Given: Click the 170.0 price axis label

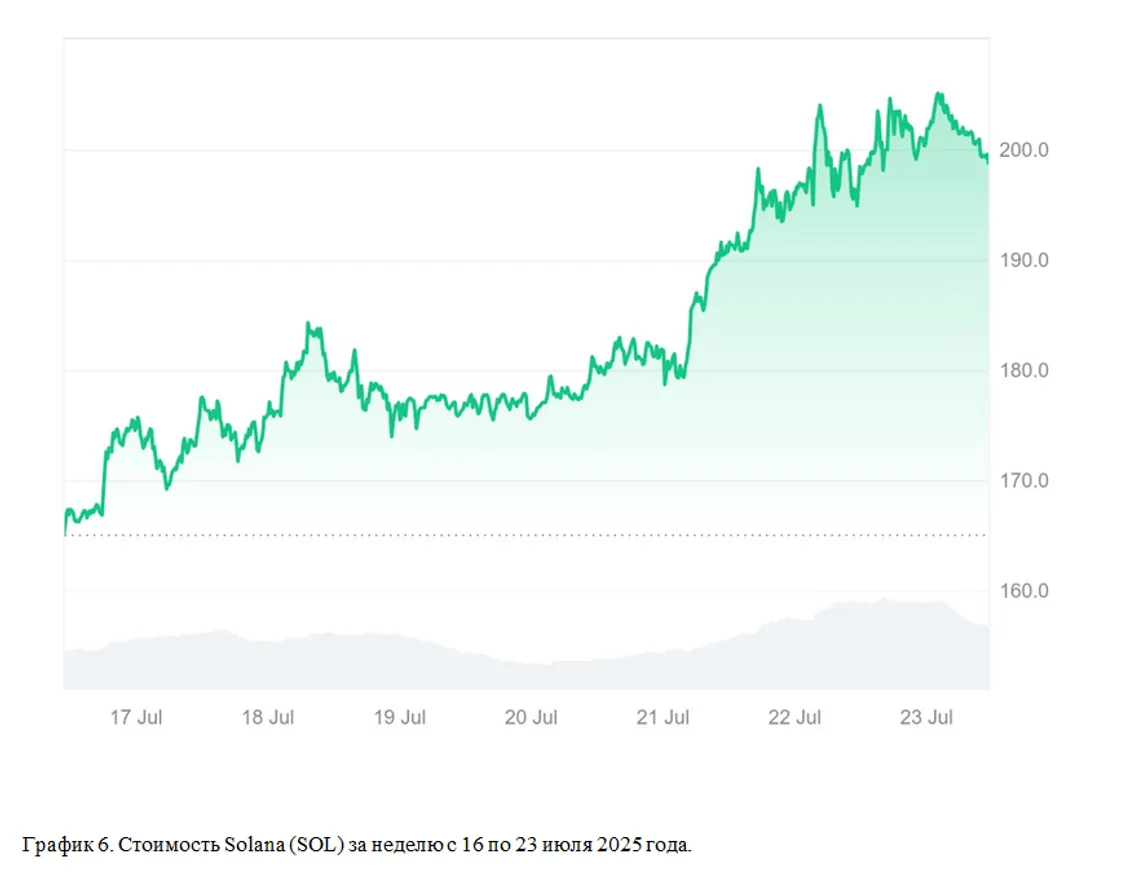Looking at the screenshot, I should [x=1023, y=481].
